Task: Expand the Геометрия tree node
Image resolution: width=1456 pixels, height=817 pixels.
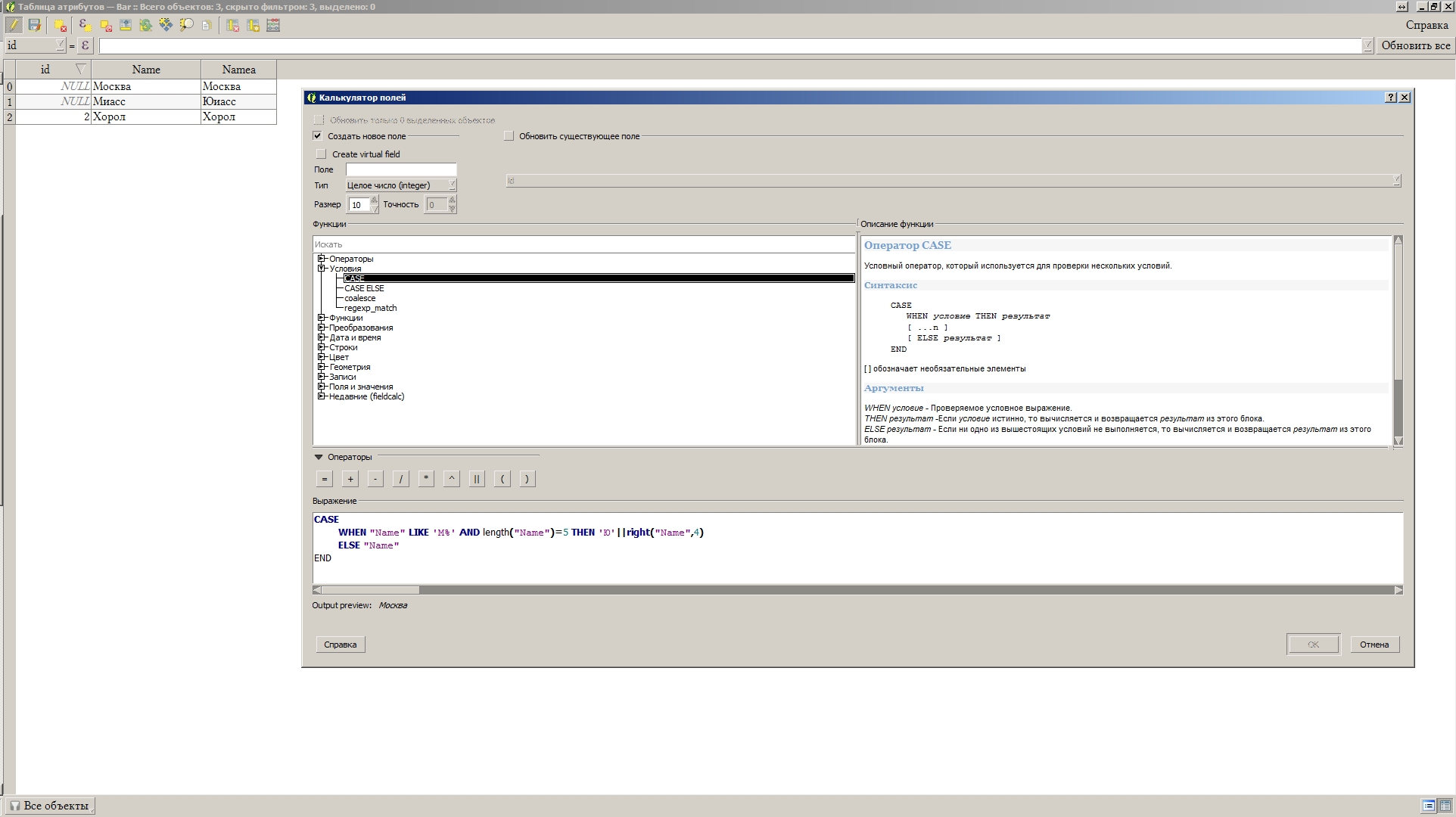Action: coord(322,367)
